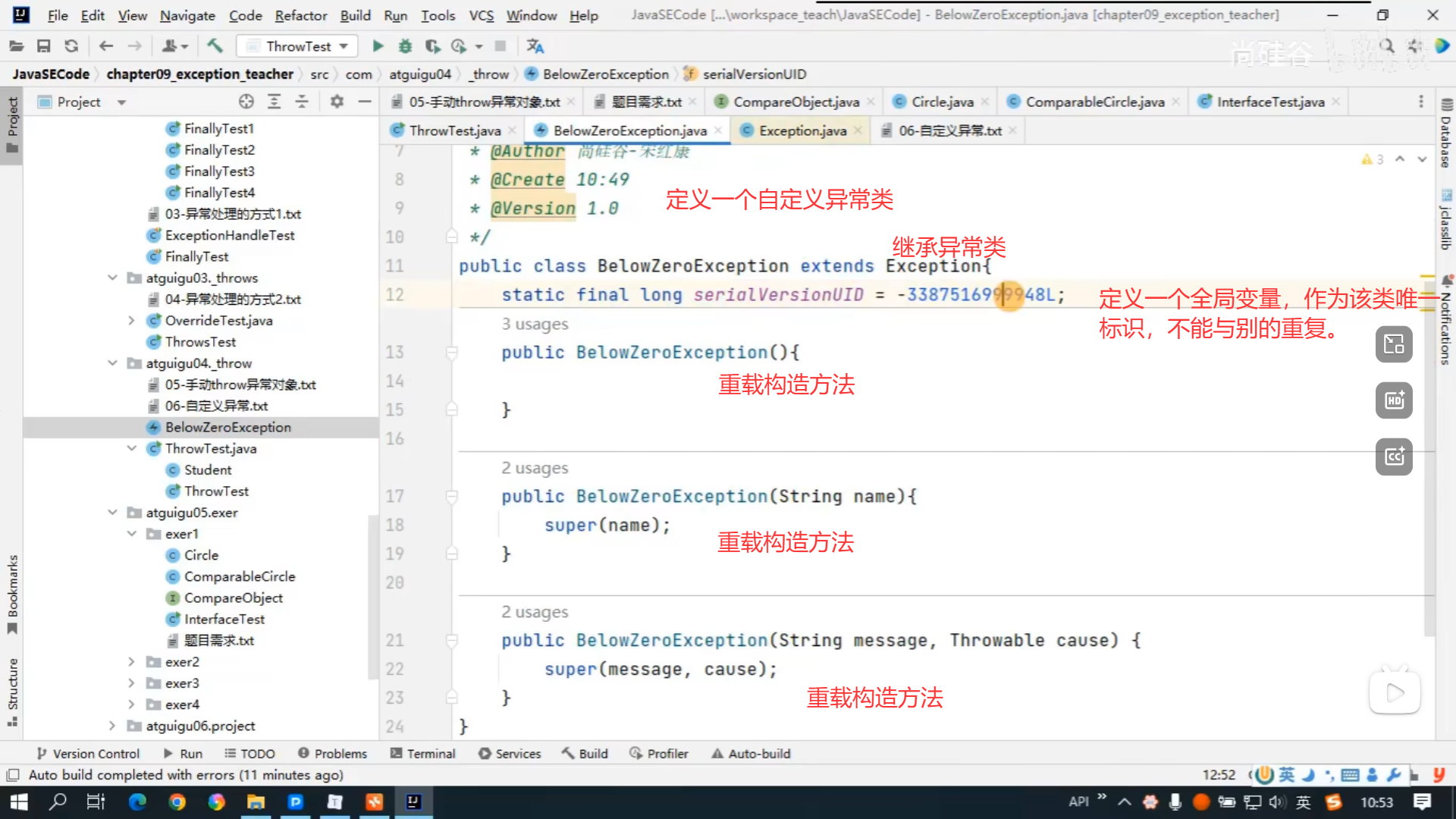The height and width of the screenshot is (819, 1456).
Task: Click the Build hammer icon
Action: pyautogui.click(x=215, y=46)
